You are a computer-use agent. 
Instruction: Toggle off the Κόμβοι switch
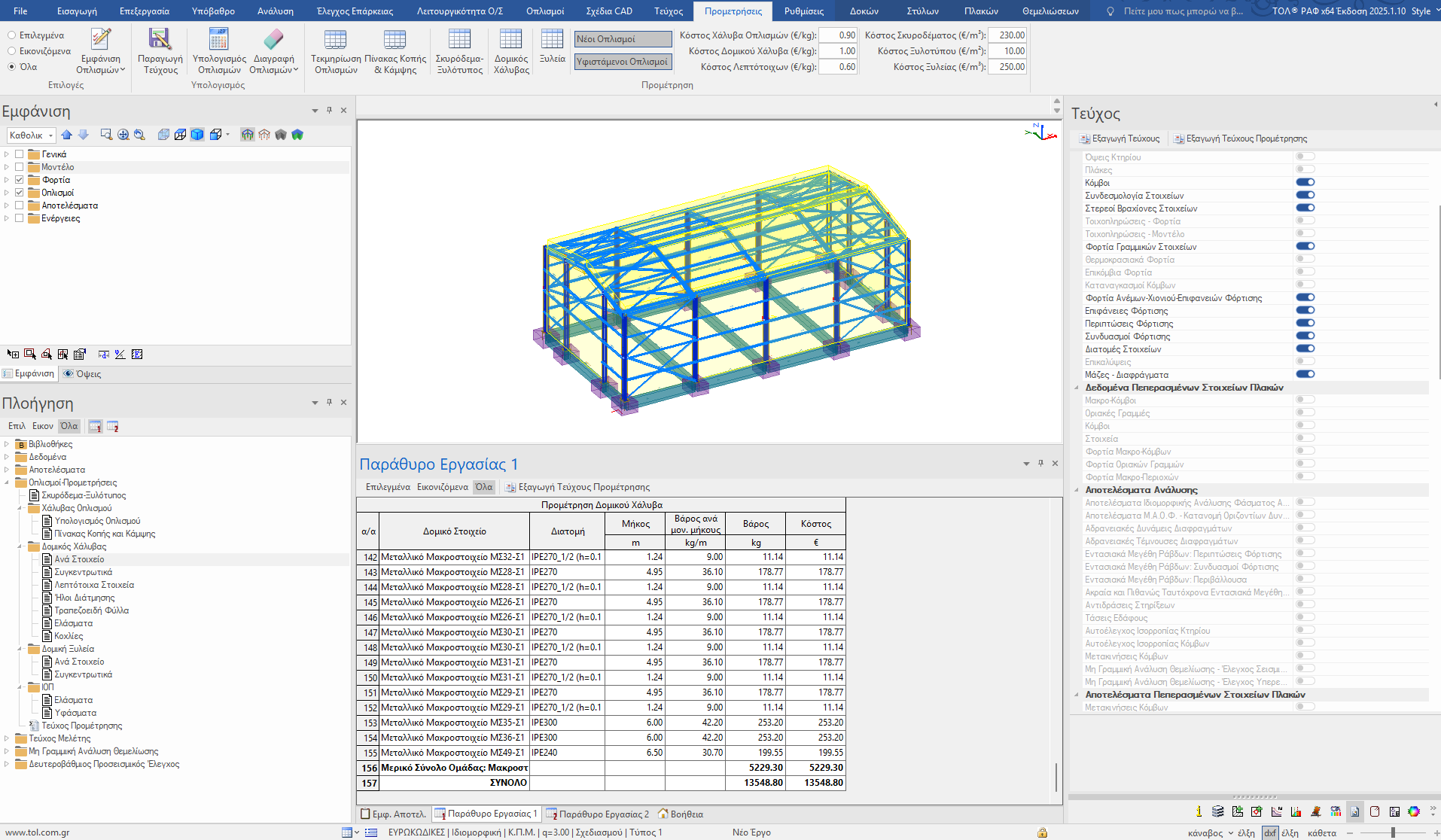pyautogui.click(x=1305, y=182)
